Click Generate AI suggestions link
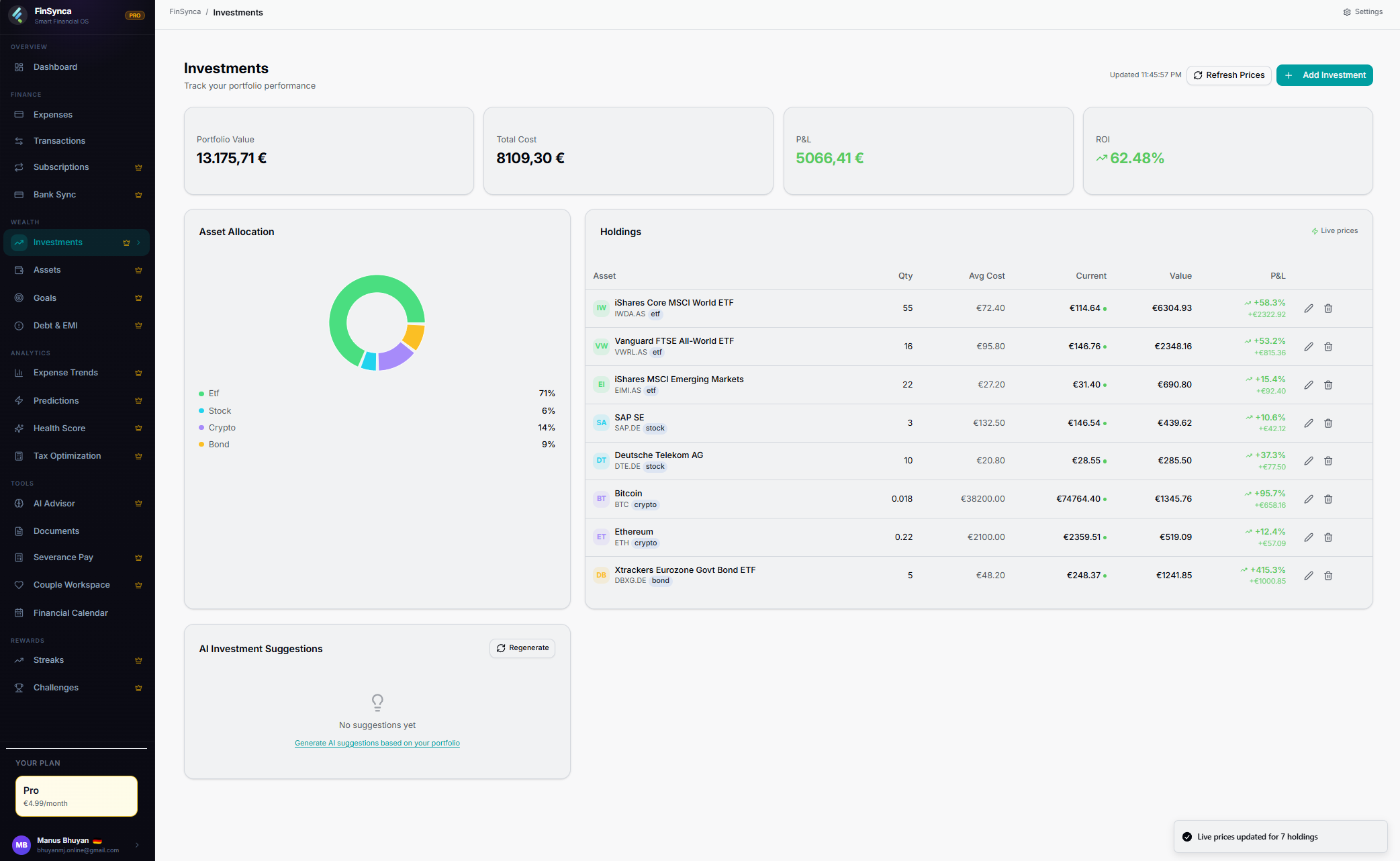Screen dimensions: 1400x861 pos(377,743)
